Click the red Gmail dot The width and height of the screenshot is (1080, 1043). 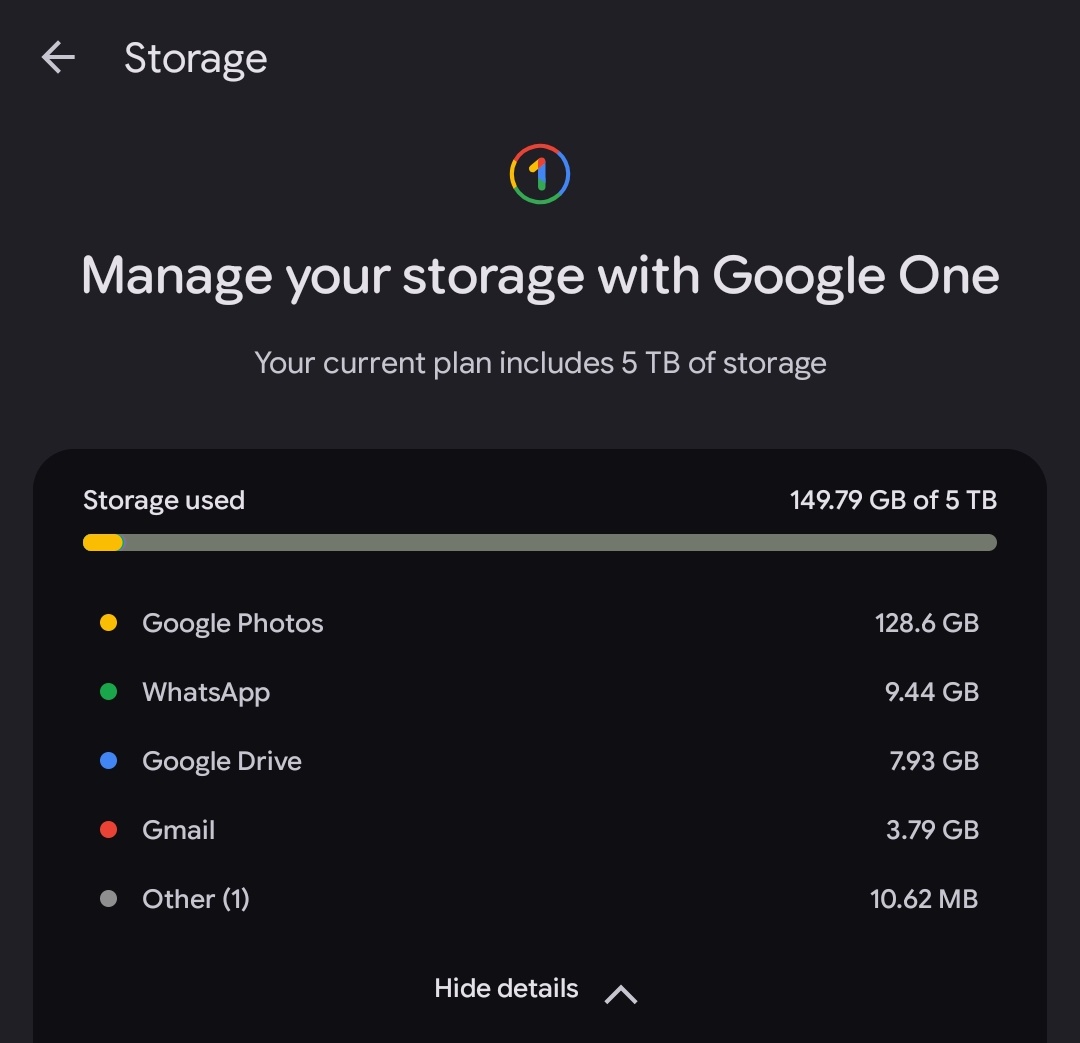tap(108, 829)
